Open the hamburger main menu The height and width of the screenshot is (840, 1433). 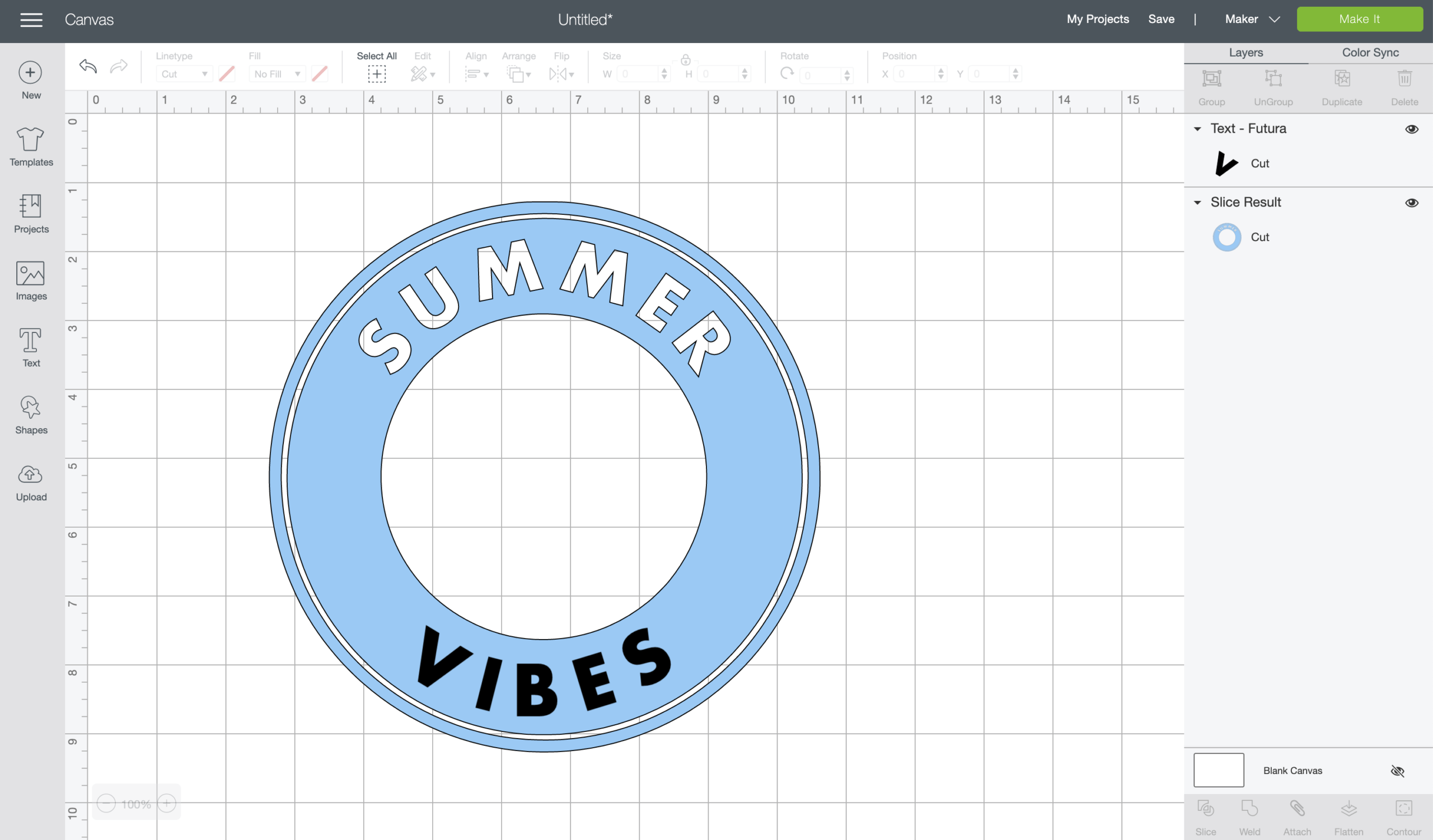pos(31,20)
